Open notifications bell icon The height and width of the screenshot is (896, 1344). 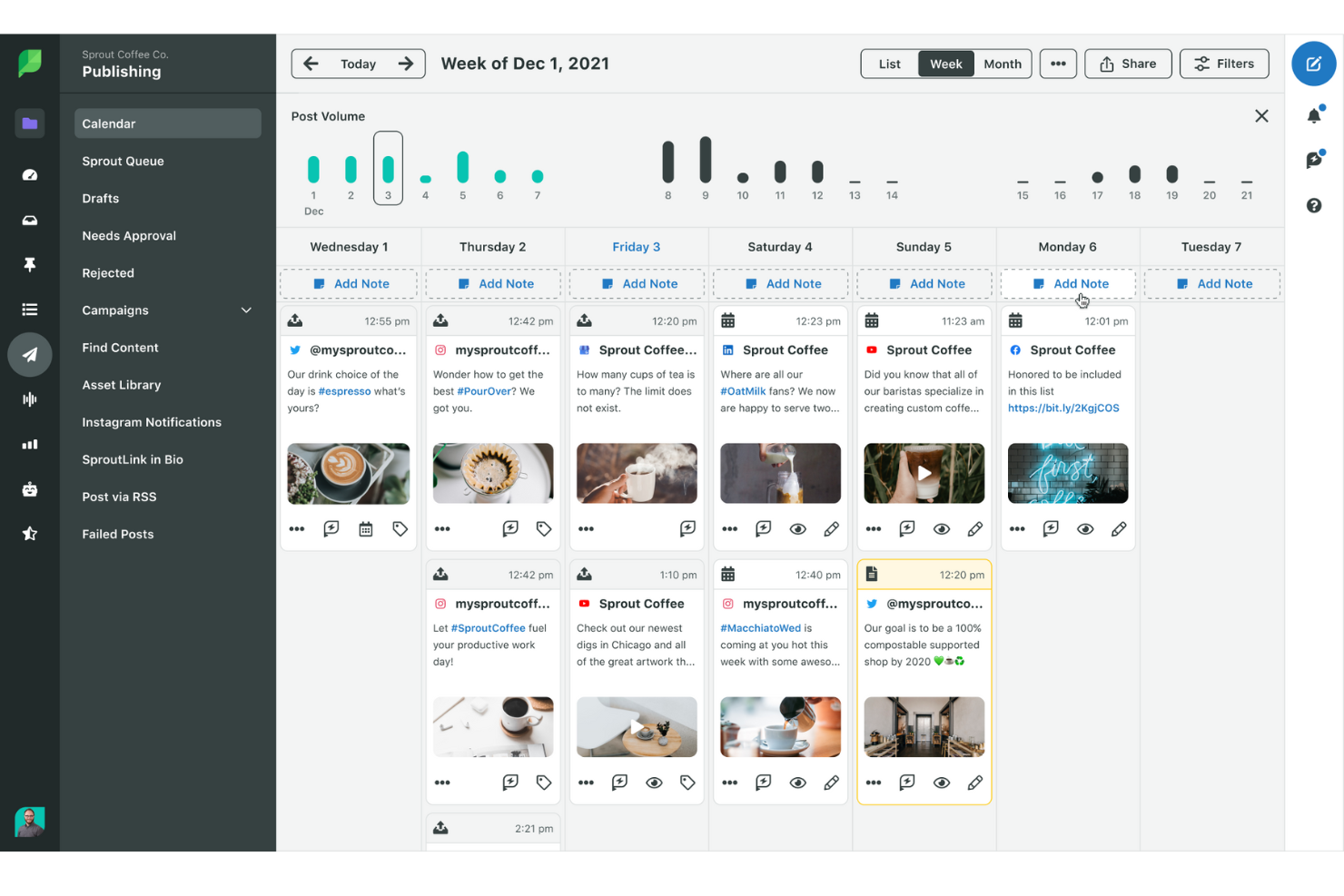pyautogui.click(x=1314, y=115)
